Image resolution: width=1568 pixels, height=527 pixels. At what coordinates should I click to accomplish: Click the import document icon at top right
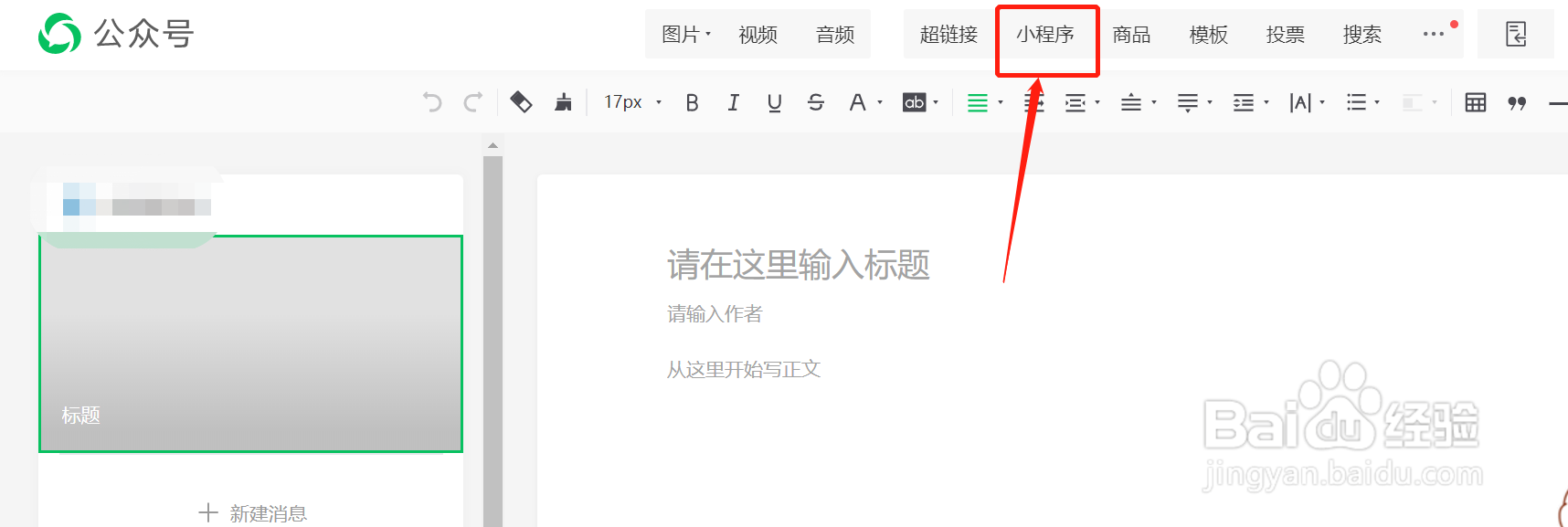(1516, 35)
